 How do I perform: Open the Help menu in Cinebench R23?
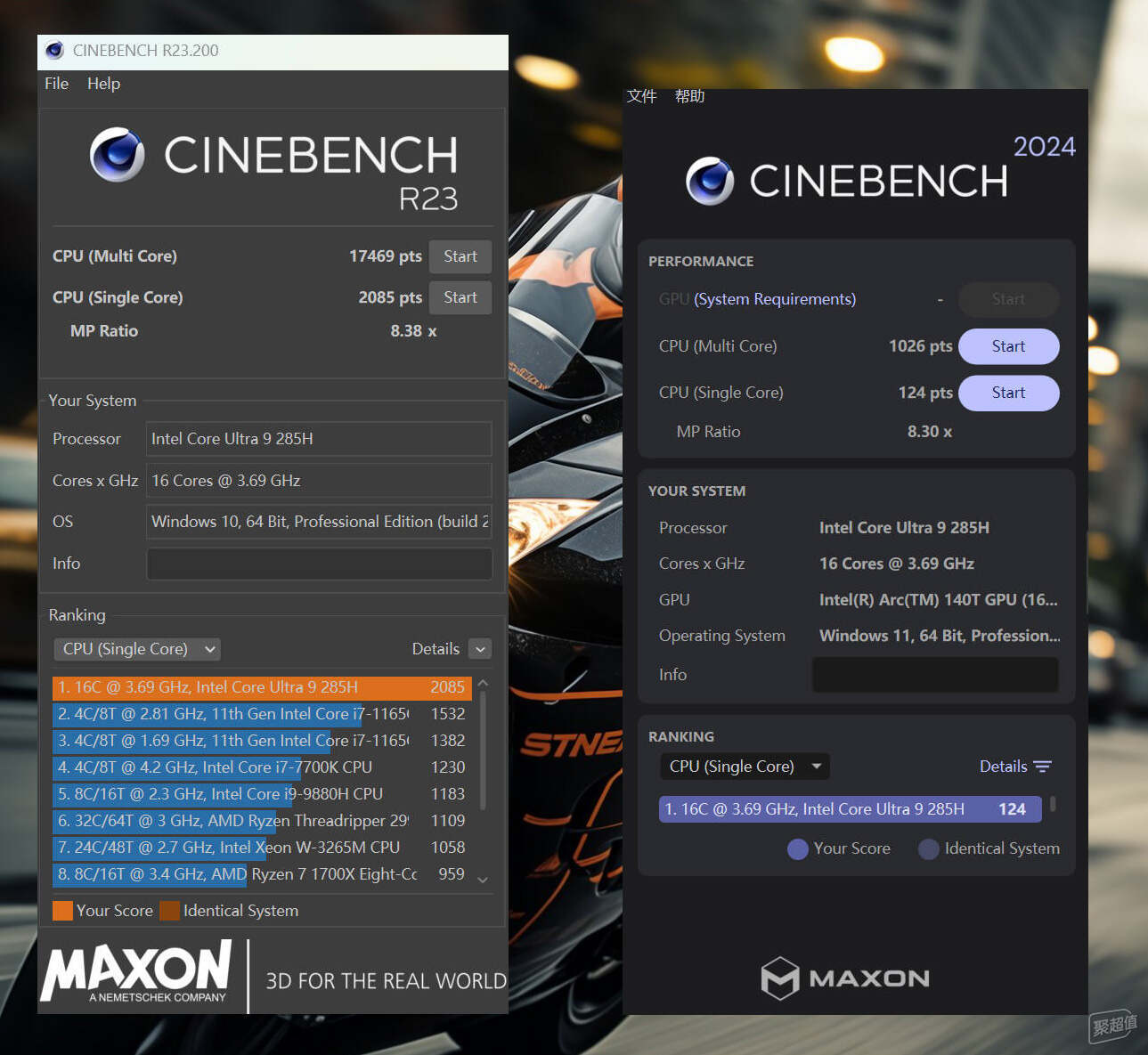(x=103, y=84)
